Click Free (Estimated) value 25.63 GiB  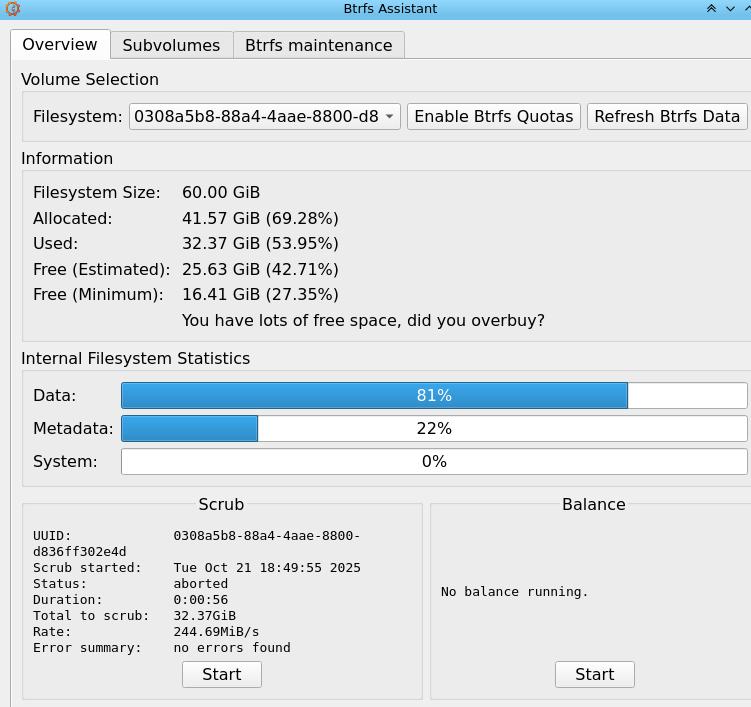260,269
